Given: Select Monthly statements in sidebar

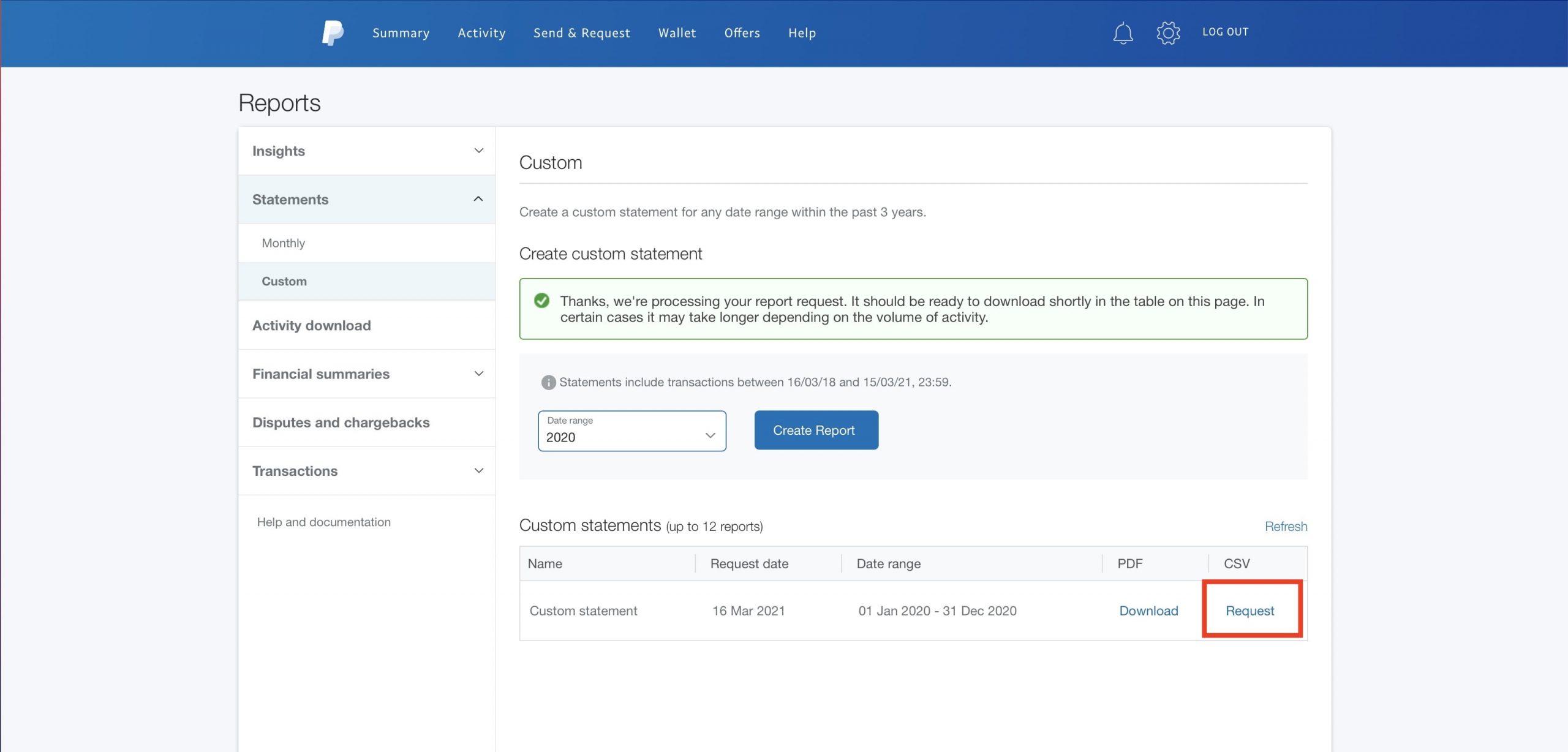Looking at the screenshot, I should click(x=283, y=243).
